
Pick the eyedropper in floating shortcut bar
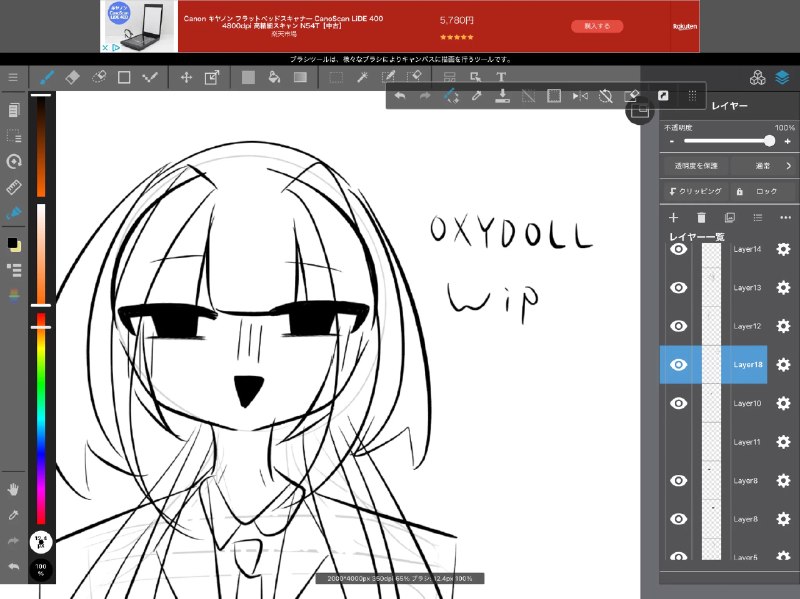[477, 96]
